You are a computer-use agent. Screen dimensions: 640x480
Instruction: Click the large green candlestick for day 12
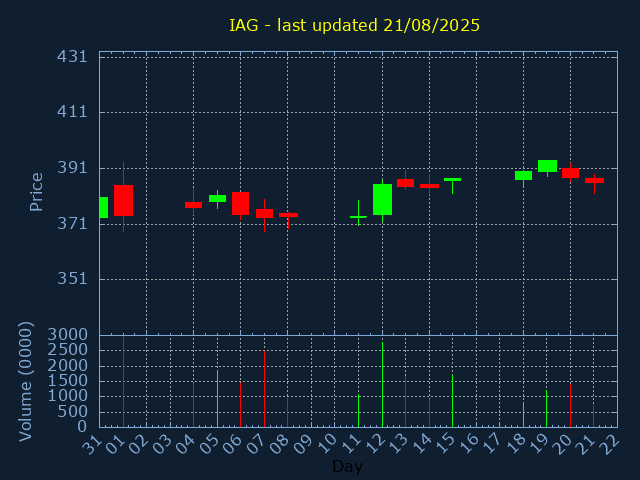point(382,200)
